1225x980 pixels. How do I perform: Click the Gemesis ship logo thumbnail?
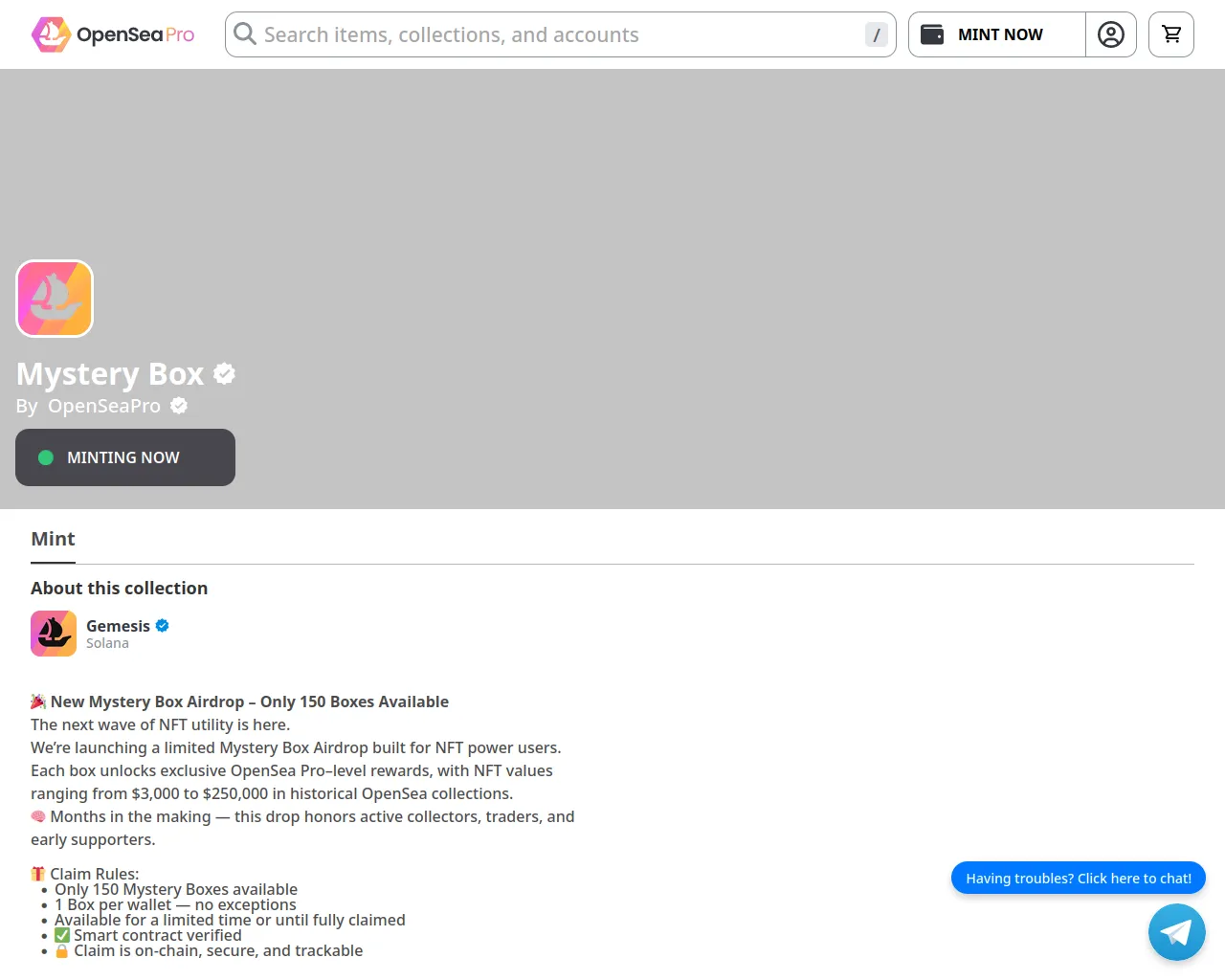pos(54,634)
